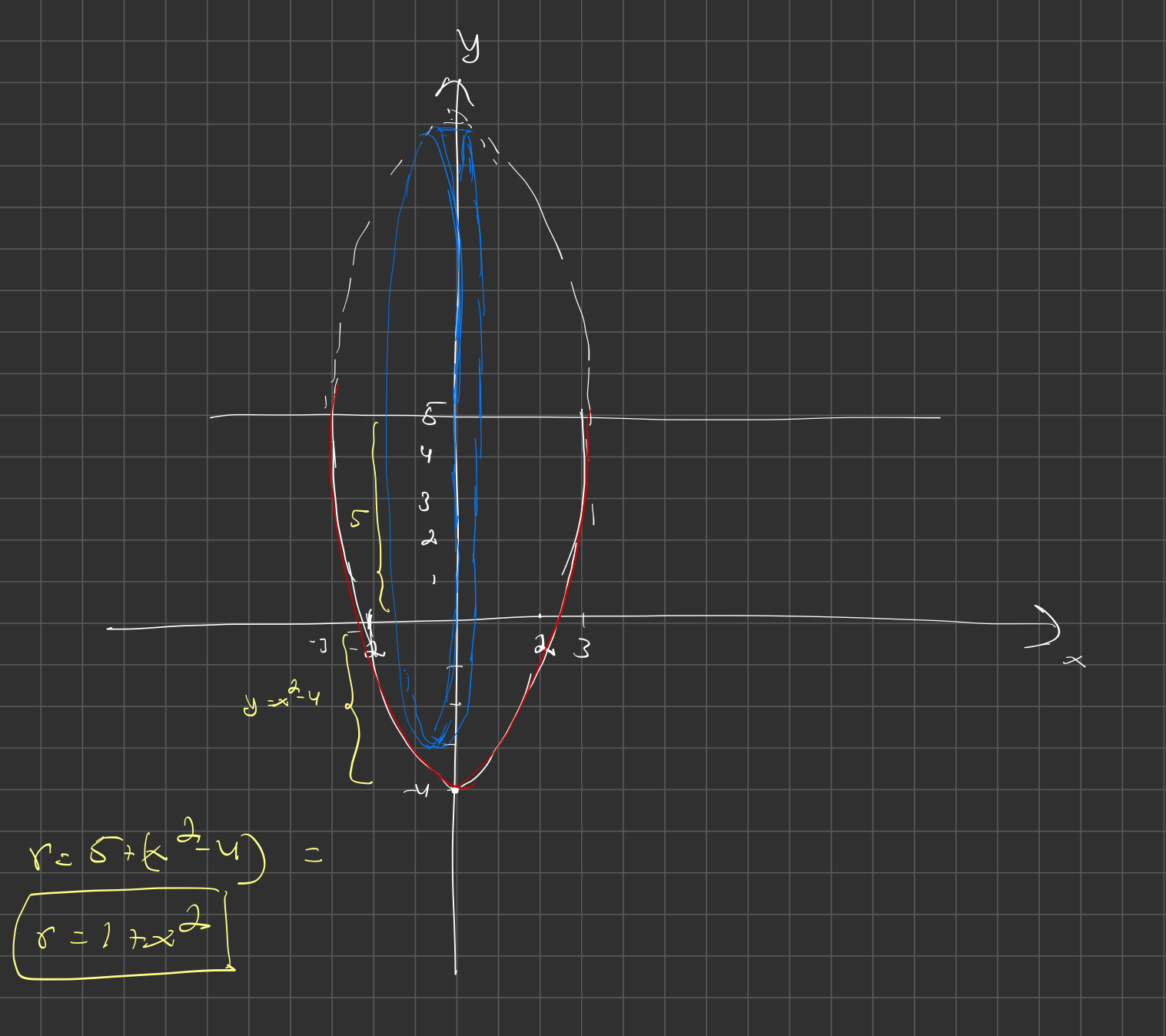This screenshot has height=1036, width=1166.
Task: Click the yellow number 5 beside the brace
Action: click(358, 518)
